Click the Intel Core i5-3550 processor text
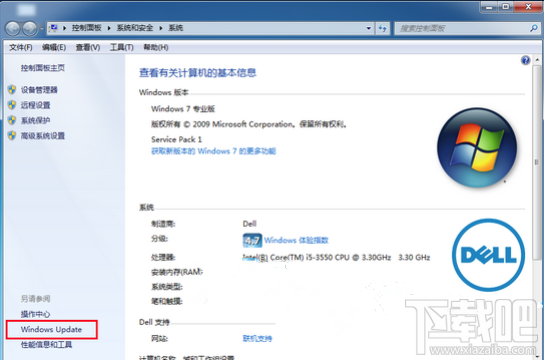This screenshot has width=545, height=360. pyautogui.click(x=336, y=257)
